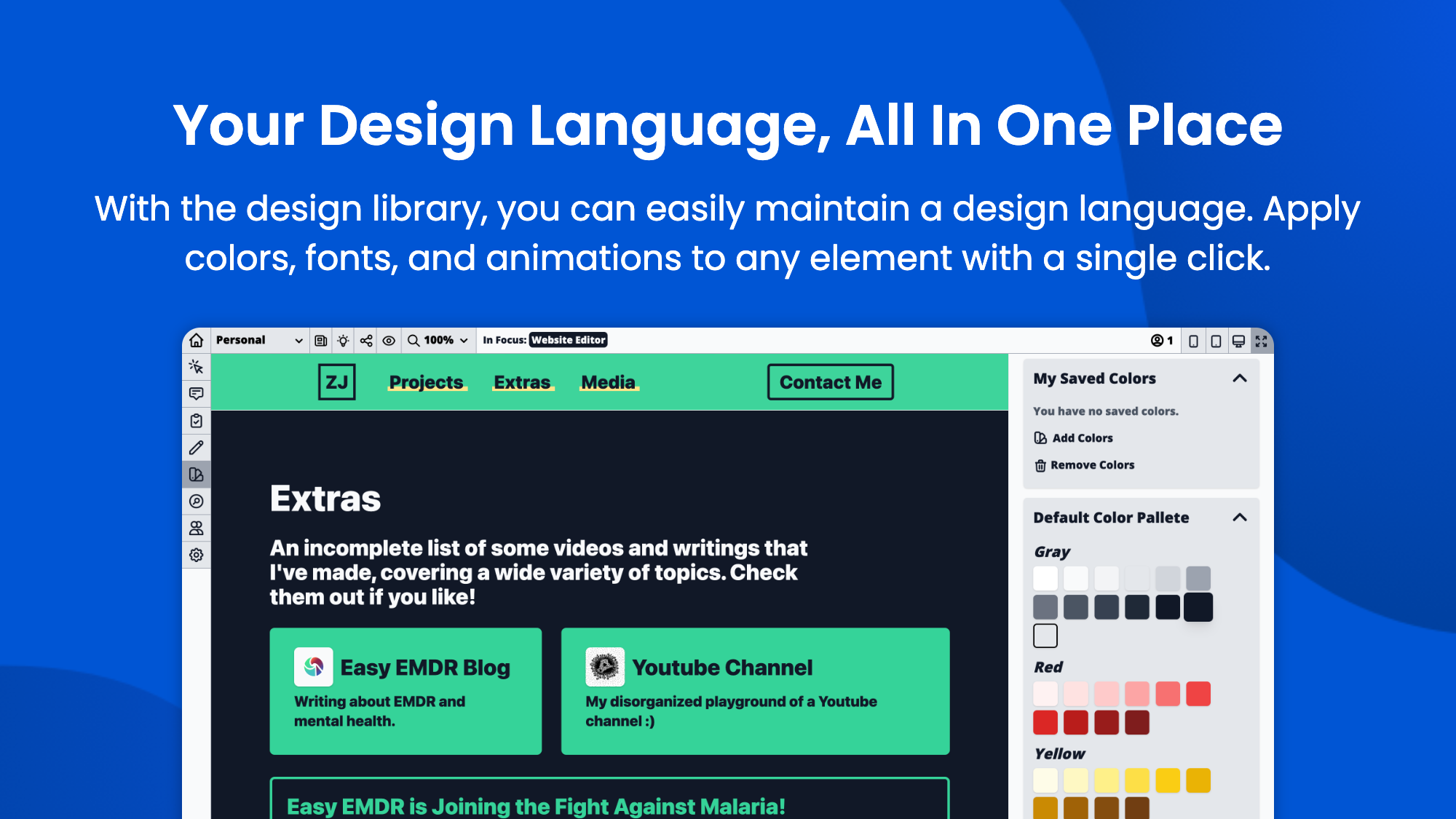Viewport: 1456px width, 819px height.
Task: Click the settings gear in left sidebar
Action: click(197, 555)
